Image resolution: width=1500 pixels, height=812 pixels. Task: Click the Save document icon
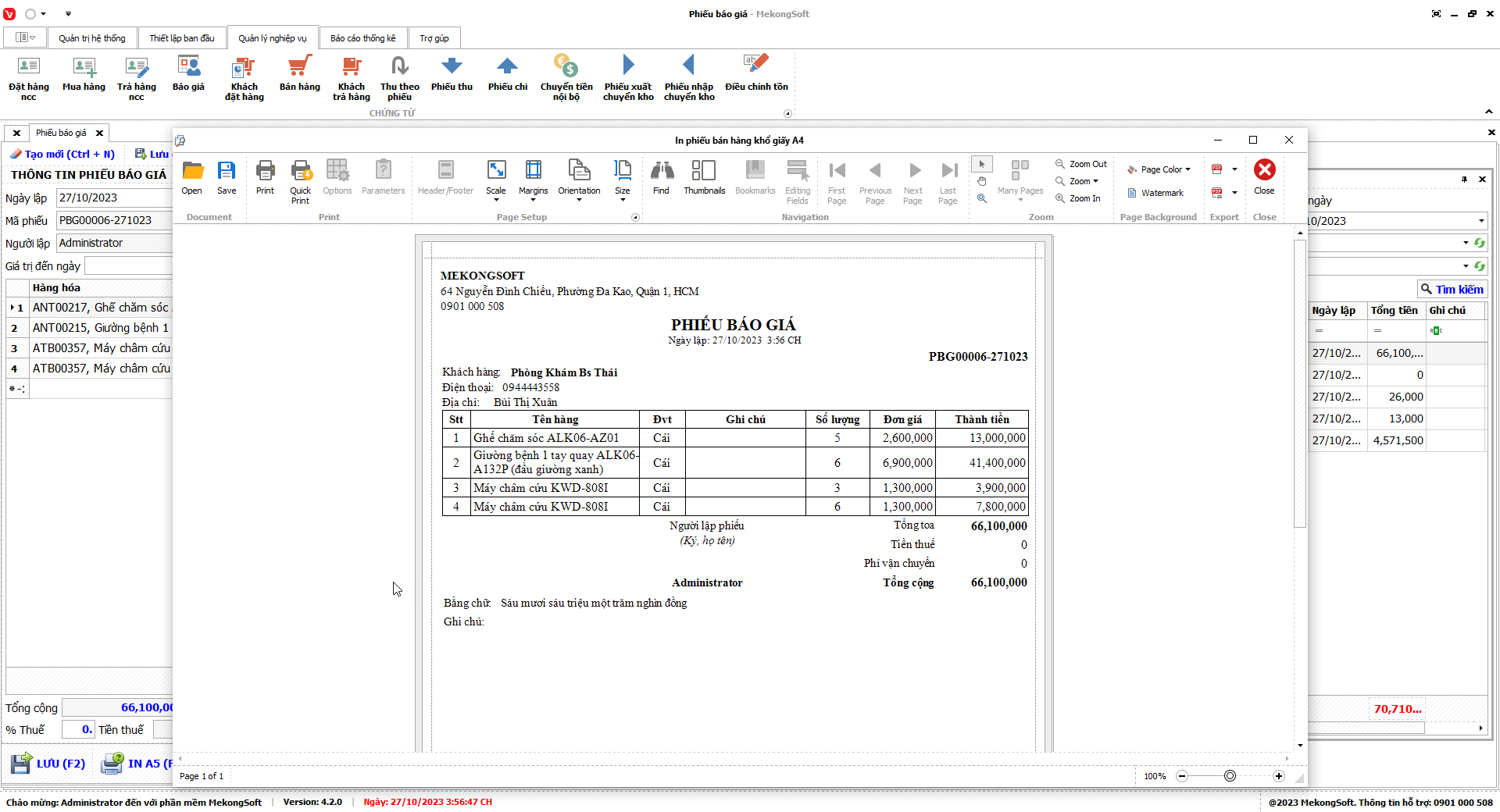coord(227,177)
